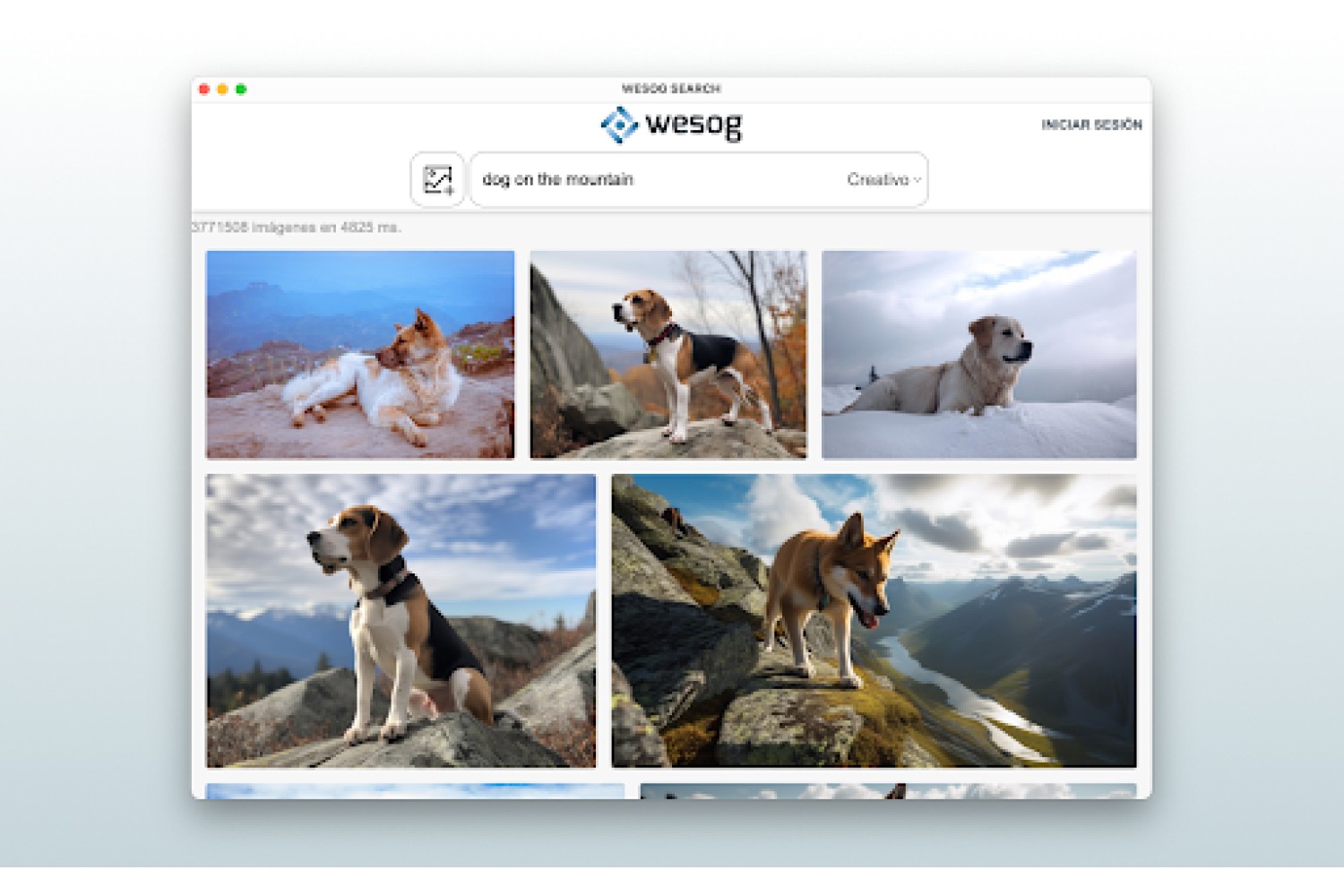Open the large sitting beagle image

click(401, 621)
